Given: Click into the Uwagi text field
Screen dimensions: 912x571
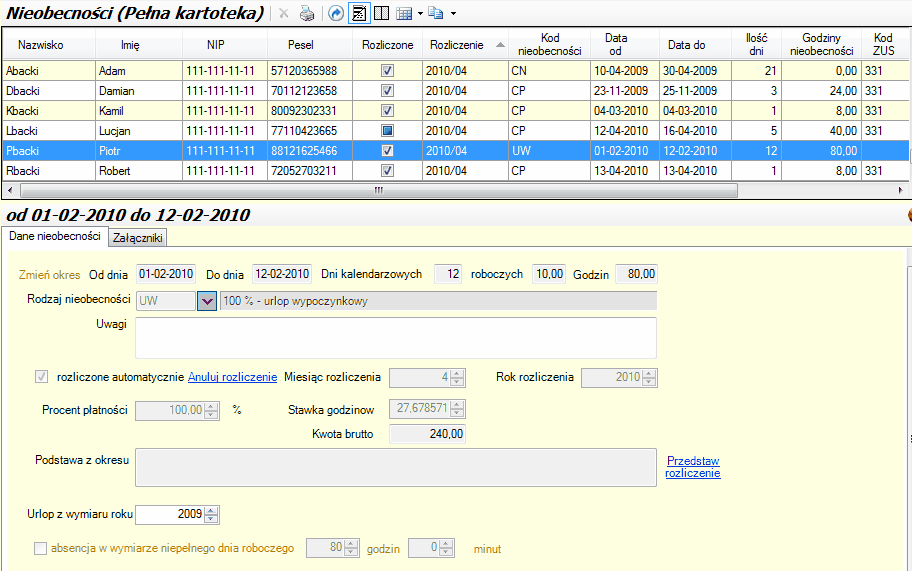Looking at the screenshot, I should tap(395, 337).
